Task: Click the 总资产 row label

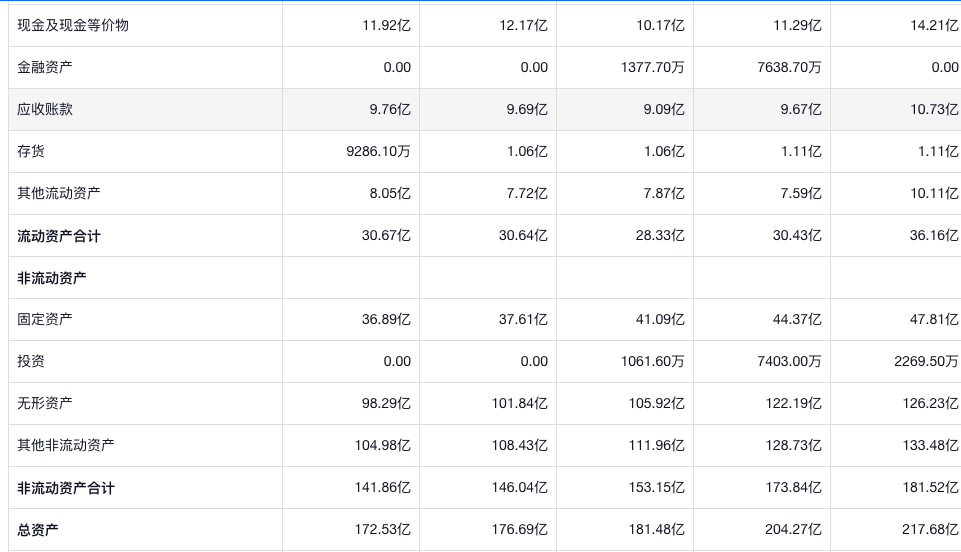Action: pyautogui.click(x=38, y=530)
